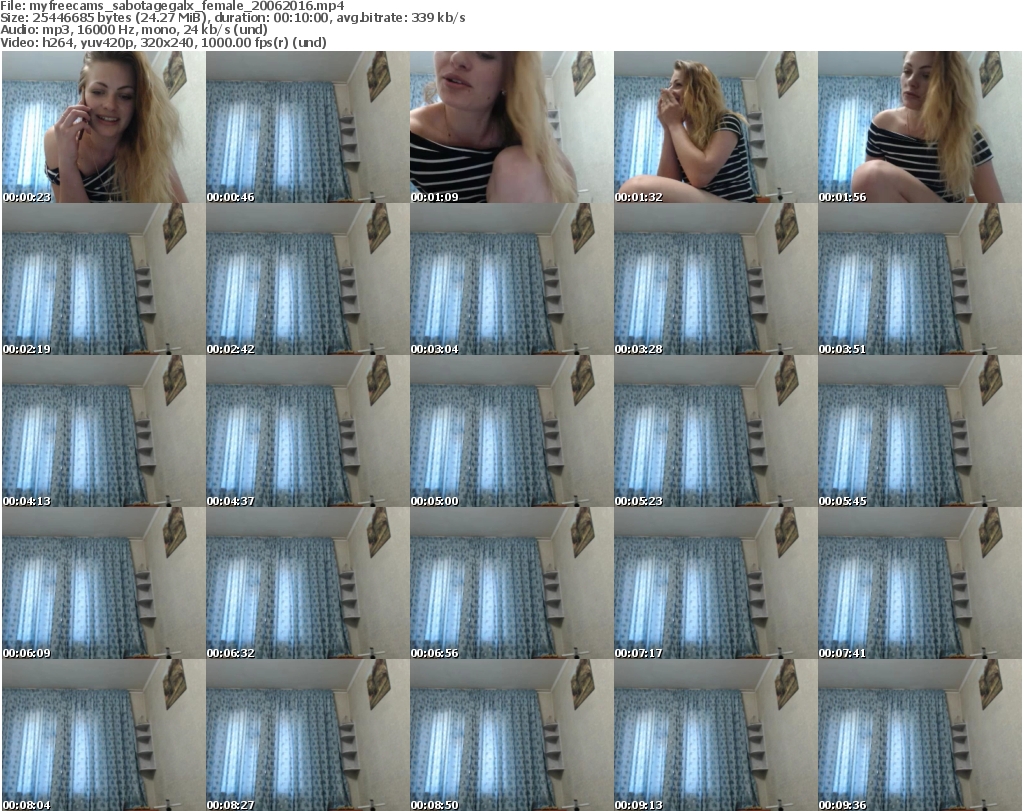1024x811 pixels.
Task: Click the frame timestamped 00:01:32
Action: tap(715, 127)
